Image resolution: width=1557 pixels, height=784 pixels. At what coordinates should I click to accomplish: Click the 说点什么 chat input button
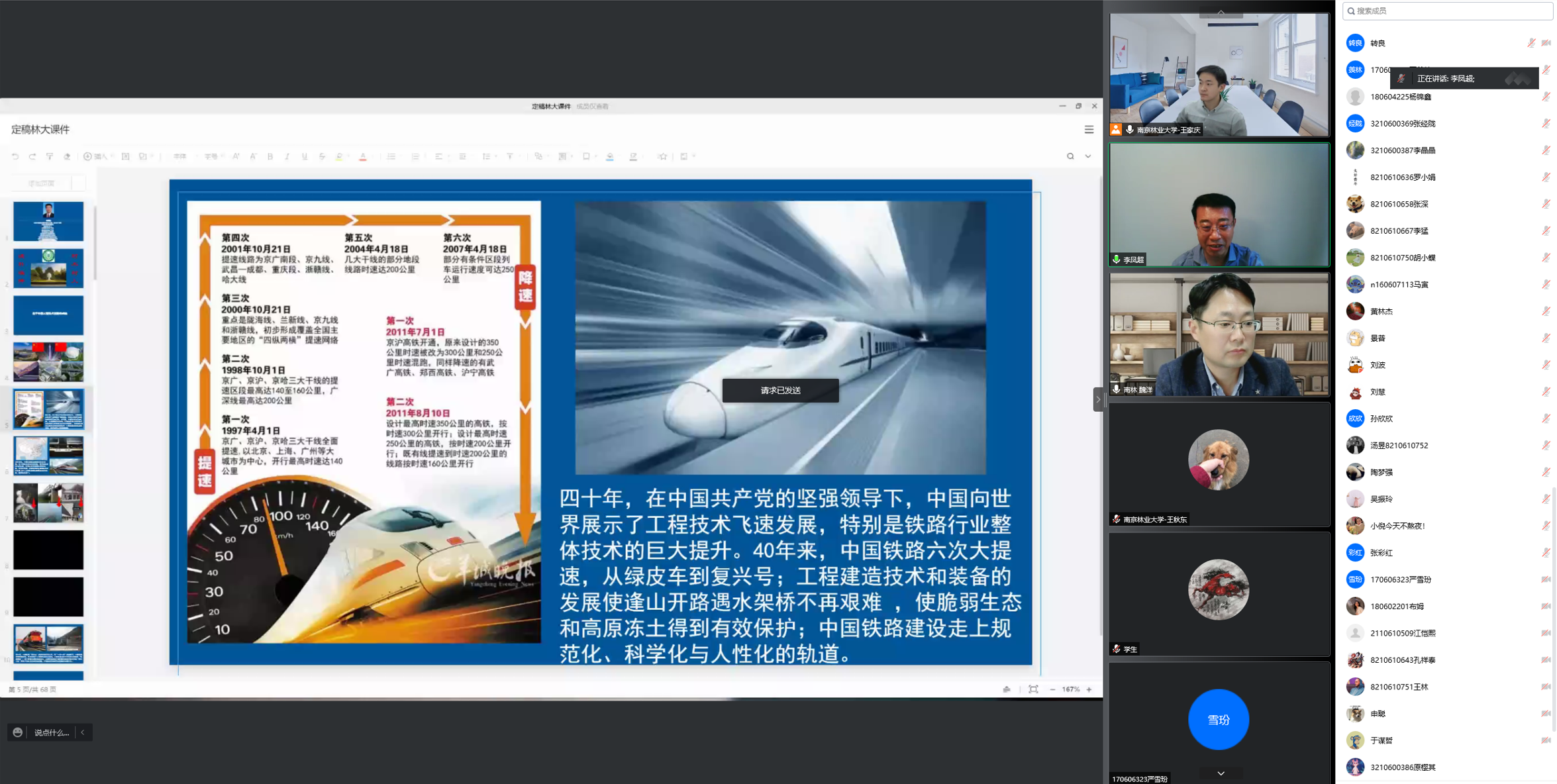52,732
